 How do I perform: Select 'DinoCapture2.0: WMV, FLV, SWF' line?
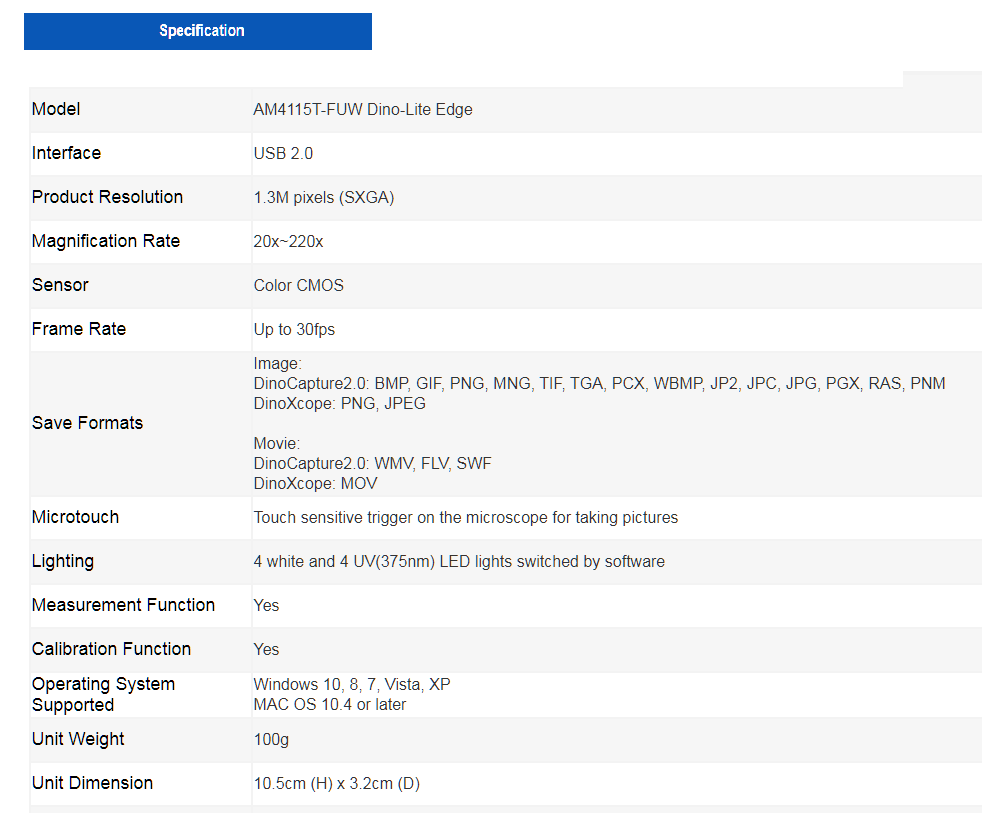[372, 463]
